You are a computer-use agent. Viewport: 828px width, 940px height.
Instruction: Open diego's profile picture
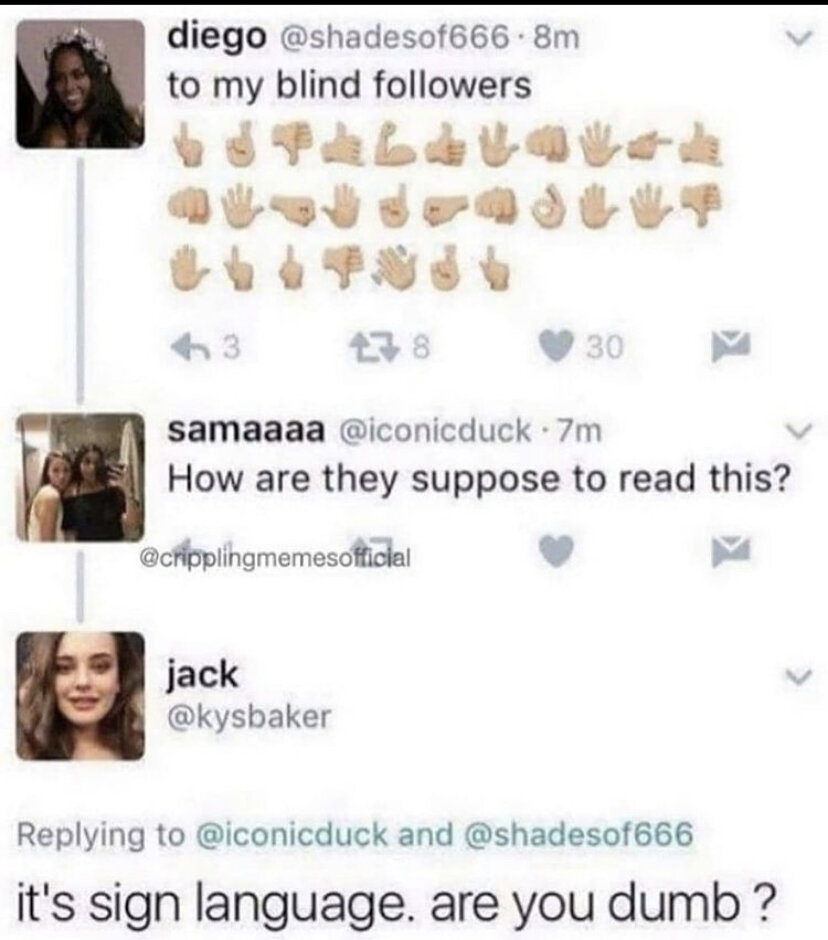pos(80,83)
